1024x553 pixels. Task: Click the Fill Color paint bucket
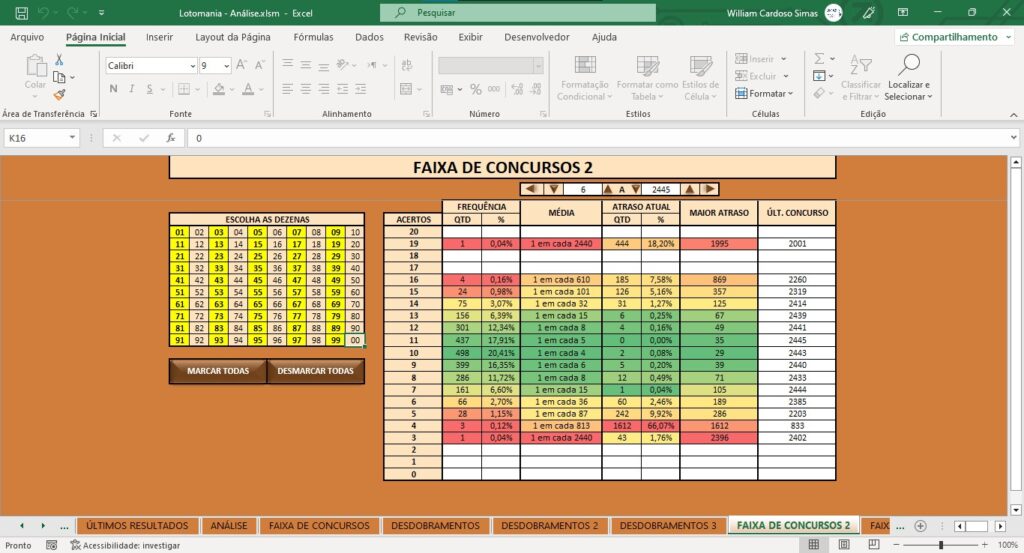[x=219, y=89]
